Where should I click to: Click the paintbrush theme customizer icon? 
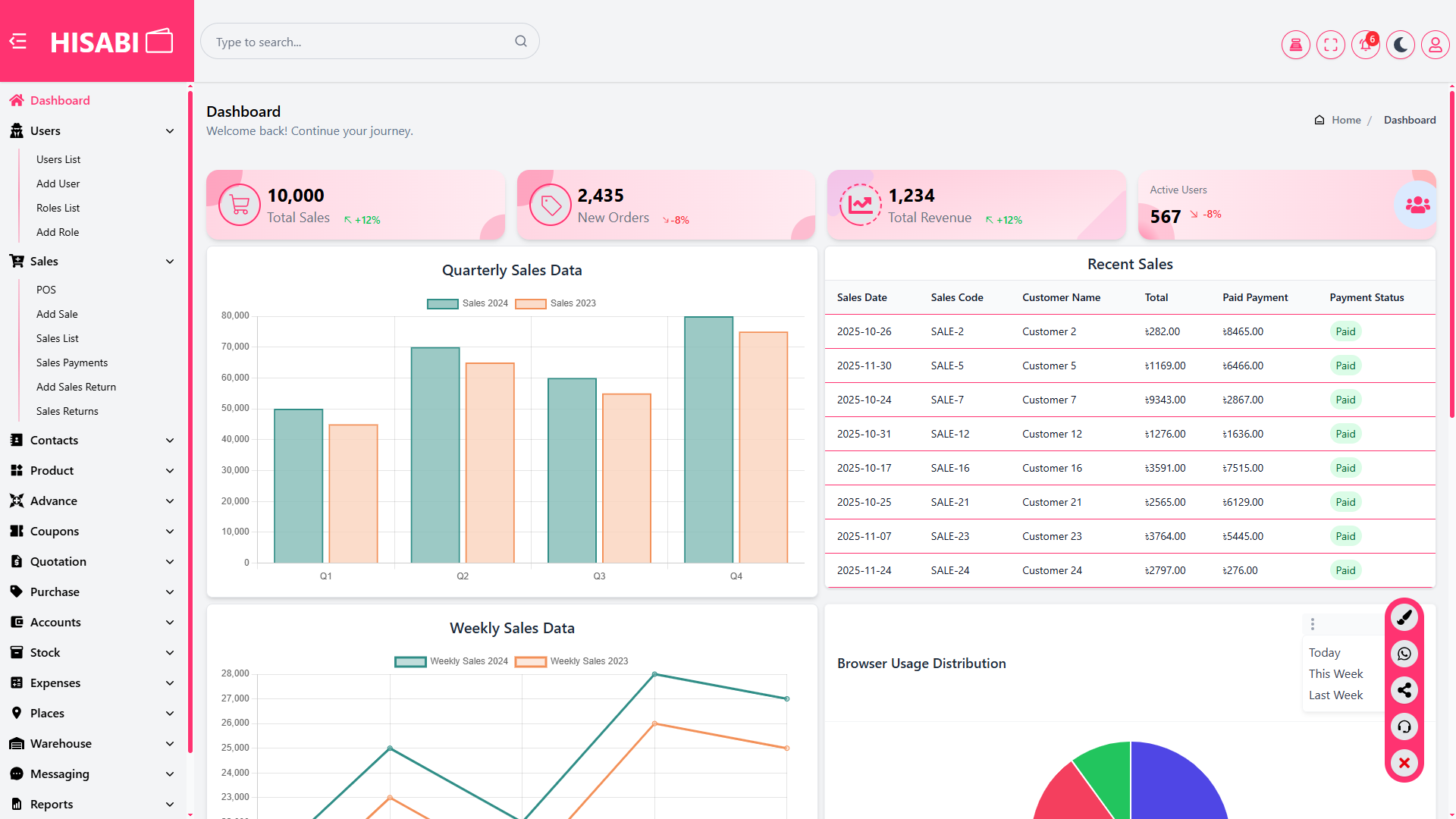1404,617
